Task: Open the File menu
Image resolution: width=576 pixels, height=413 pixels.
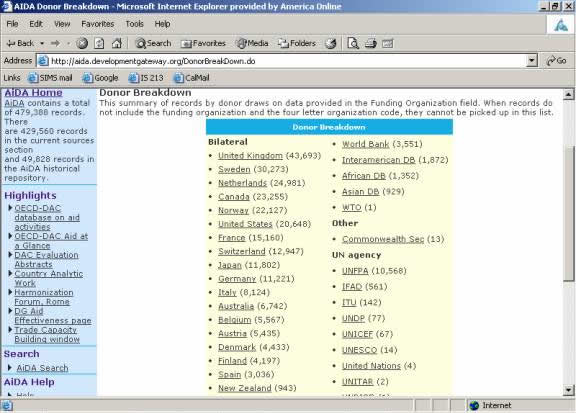Action: 12,24
